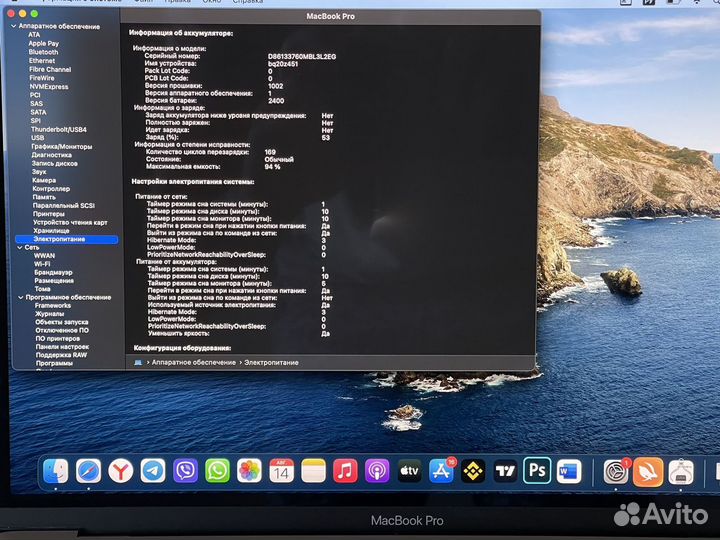The height and width of the screenshot is (540, 720).
Task: Select WWAN under Сеть
Action: (44, 256)
